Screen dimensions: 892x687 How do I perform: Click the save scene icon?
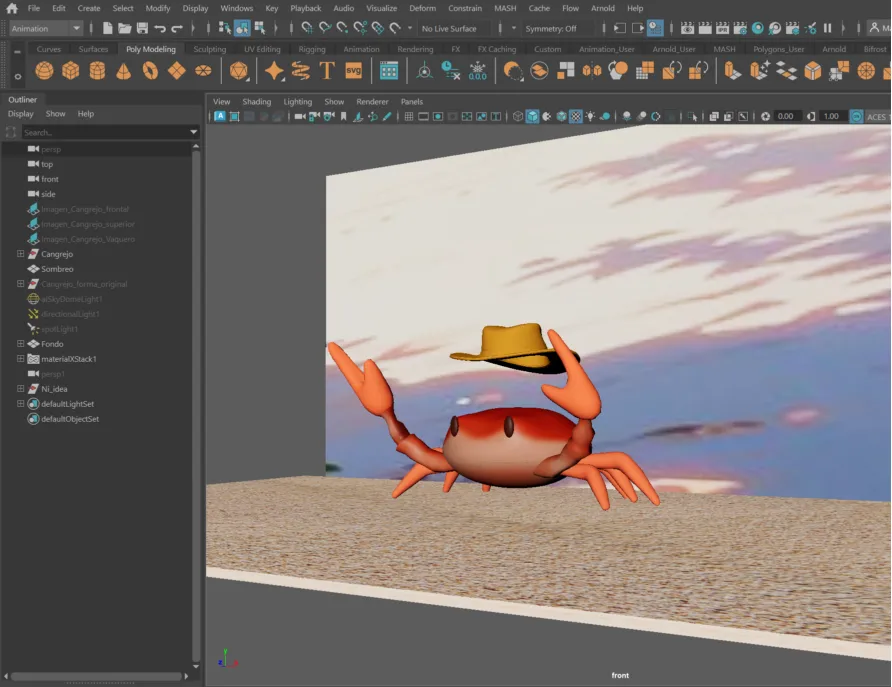click(142, 28)
